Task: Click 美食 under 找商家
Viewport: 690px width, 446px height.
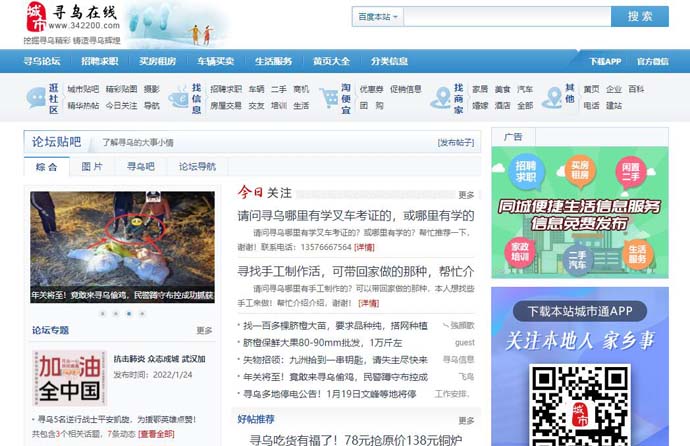Action: (x=503, y=89)
